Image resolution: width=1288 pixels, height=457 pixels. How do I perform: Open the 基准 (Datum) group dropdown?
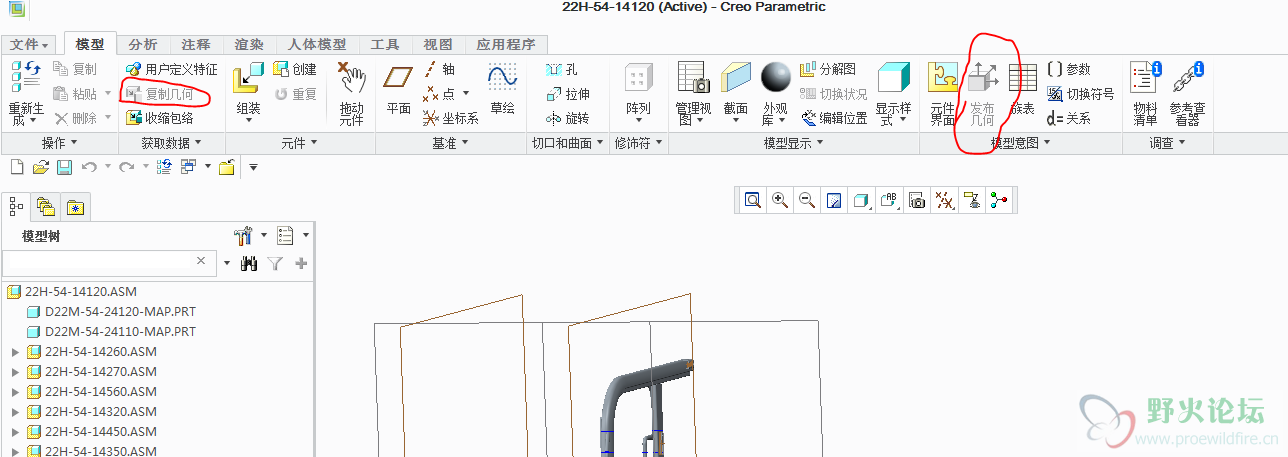point(451,143)
